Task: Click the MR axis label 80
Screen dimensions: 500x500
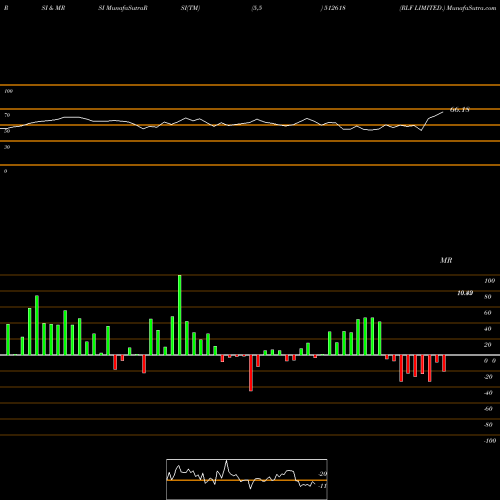Action: coord(488,297)
